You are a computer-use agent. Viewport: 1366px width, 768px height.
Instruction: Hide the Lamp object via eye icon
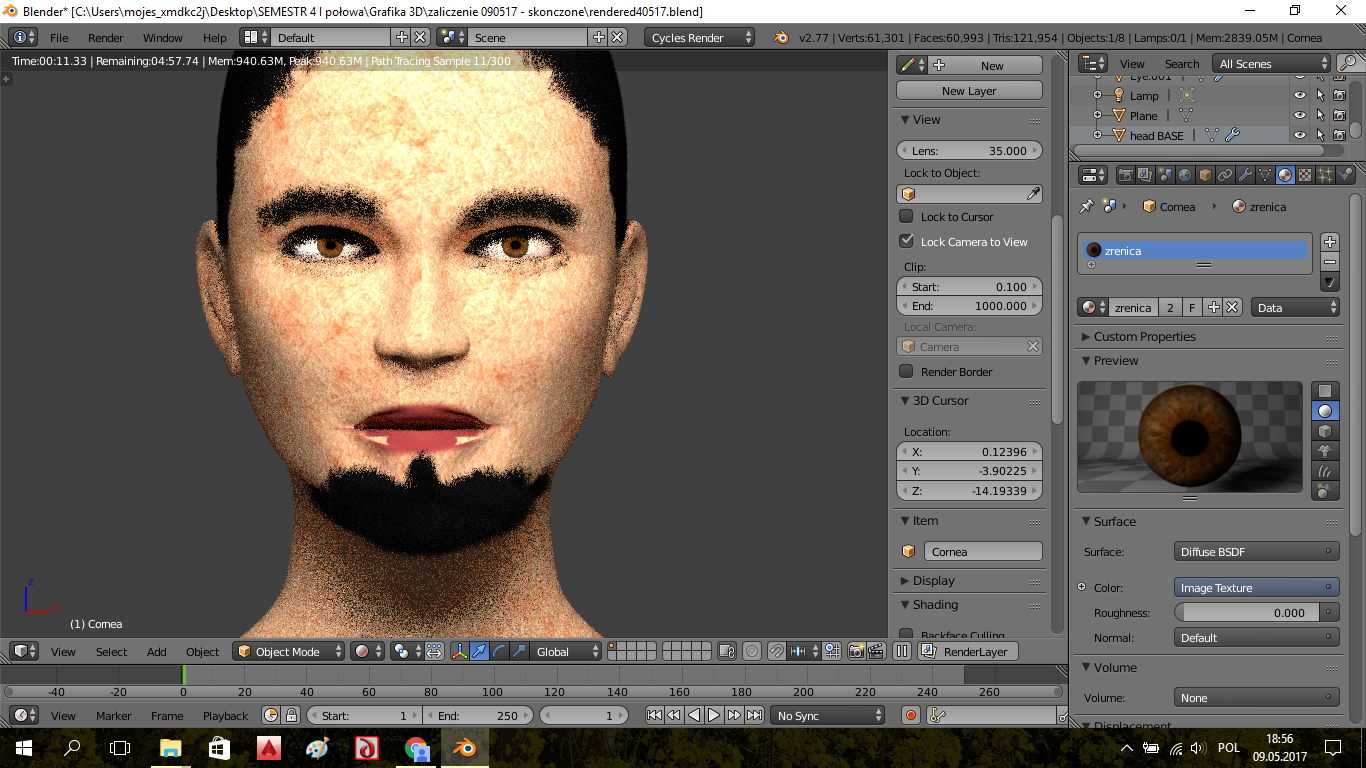point(1299,96)
